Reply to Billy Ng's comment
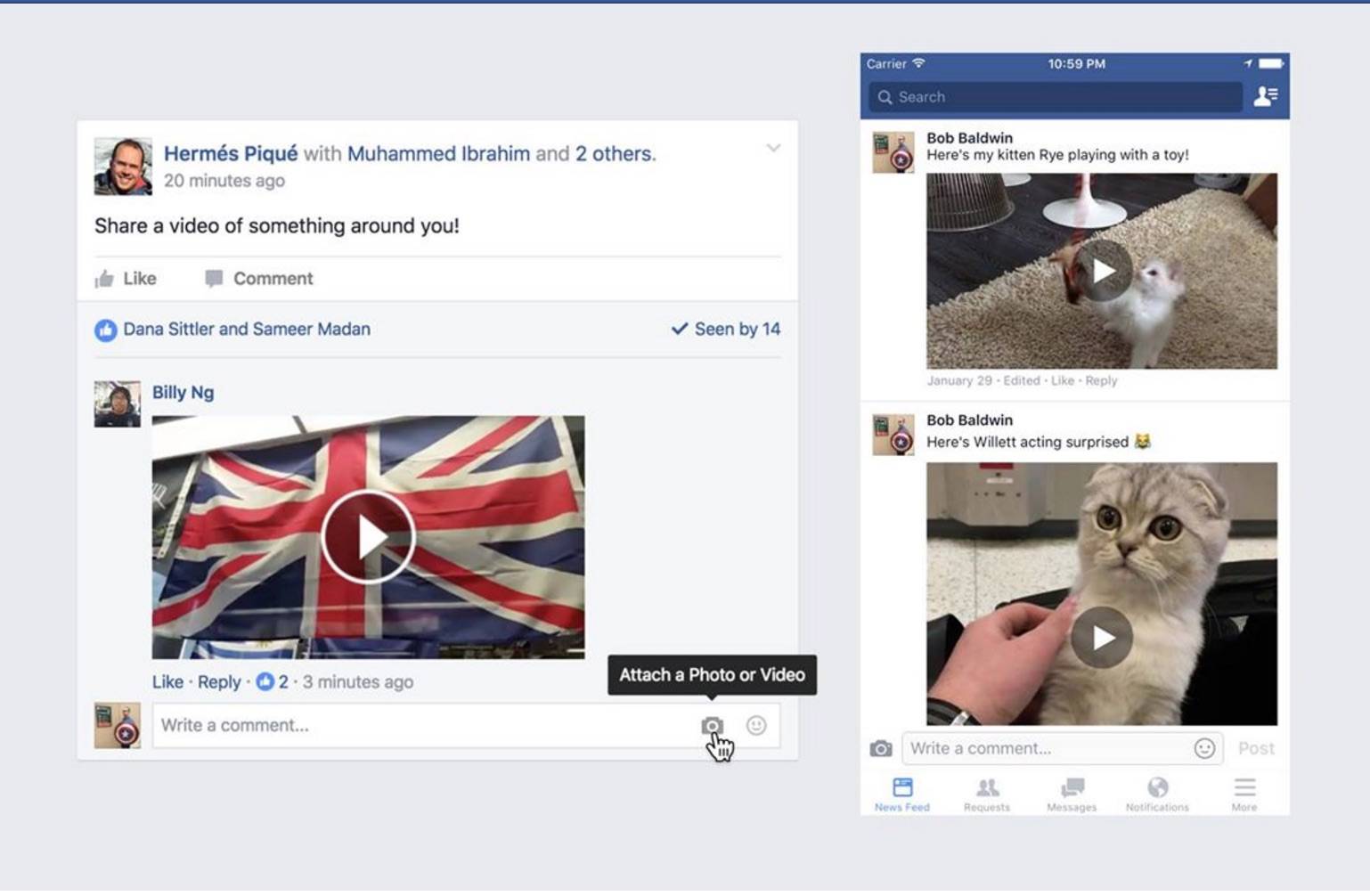Viewport: 1370px width, 896px height. pyautogui.click(x=219, y=681)
